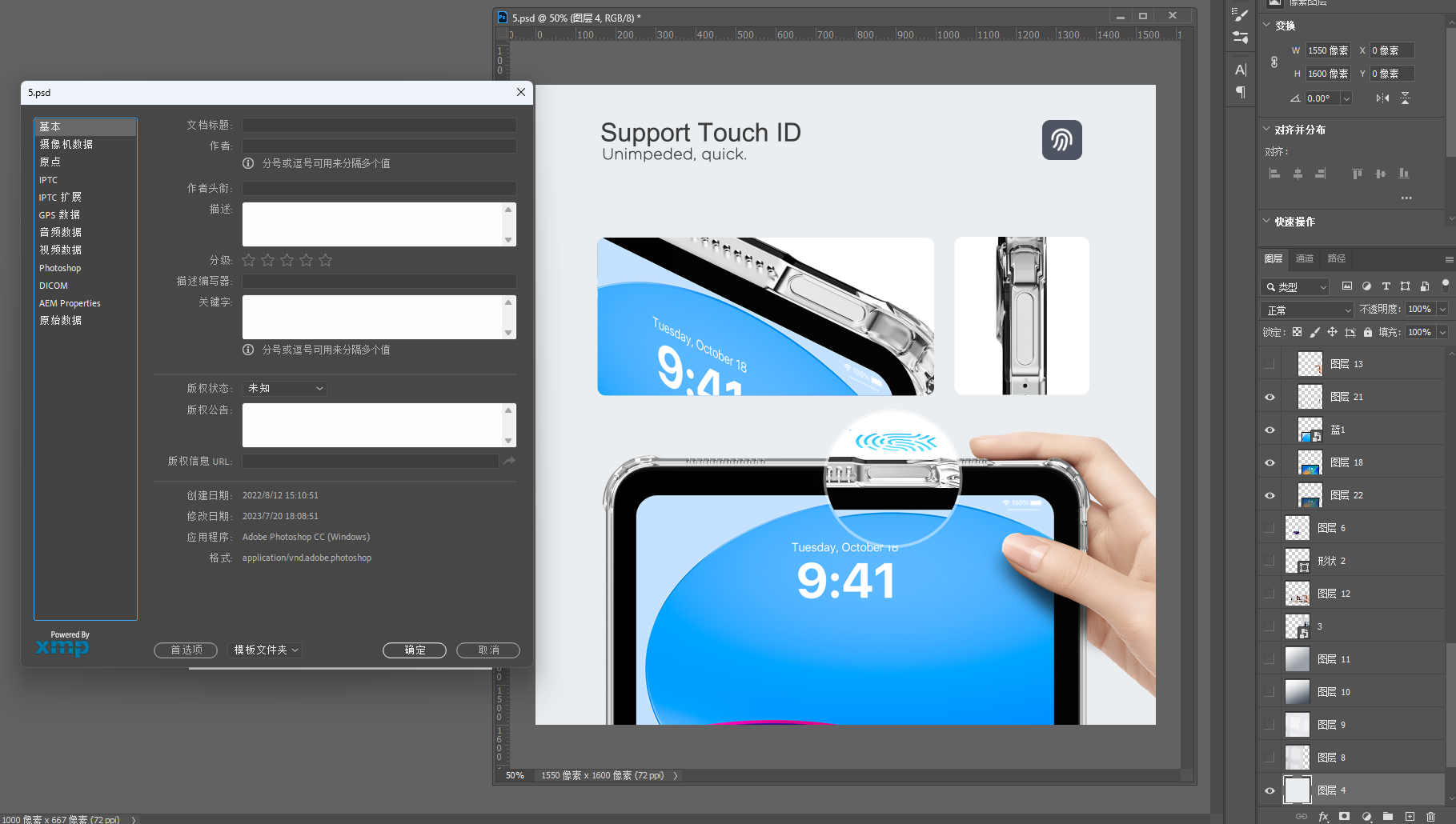Hide layer 蓝1 visibility eye

coord(1269,430)
